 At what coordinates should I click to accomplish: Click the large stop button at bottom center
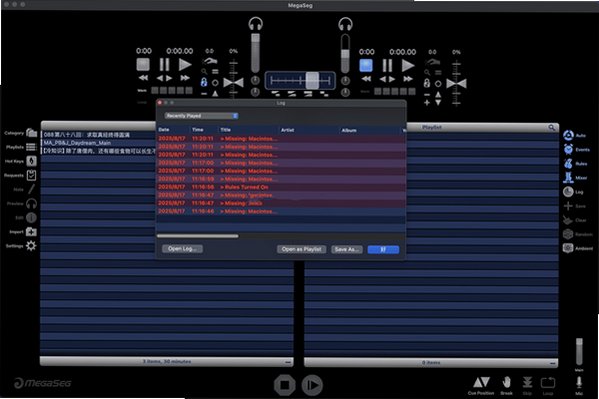[285, 385]
